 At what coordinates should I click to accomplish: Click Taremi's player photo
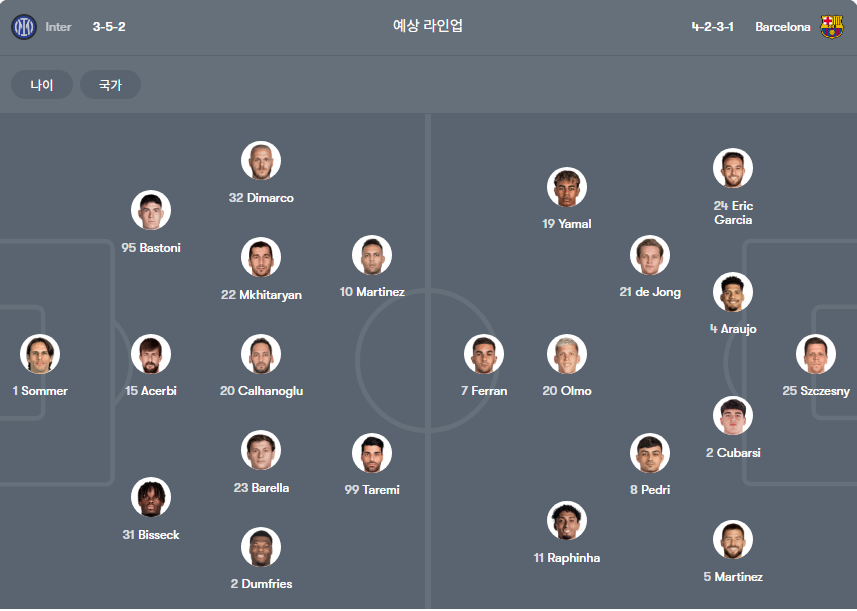click(x=372, y=453)
